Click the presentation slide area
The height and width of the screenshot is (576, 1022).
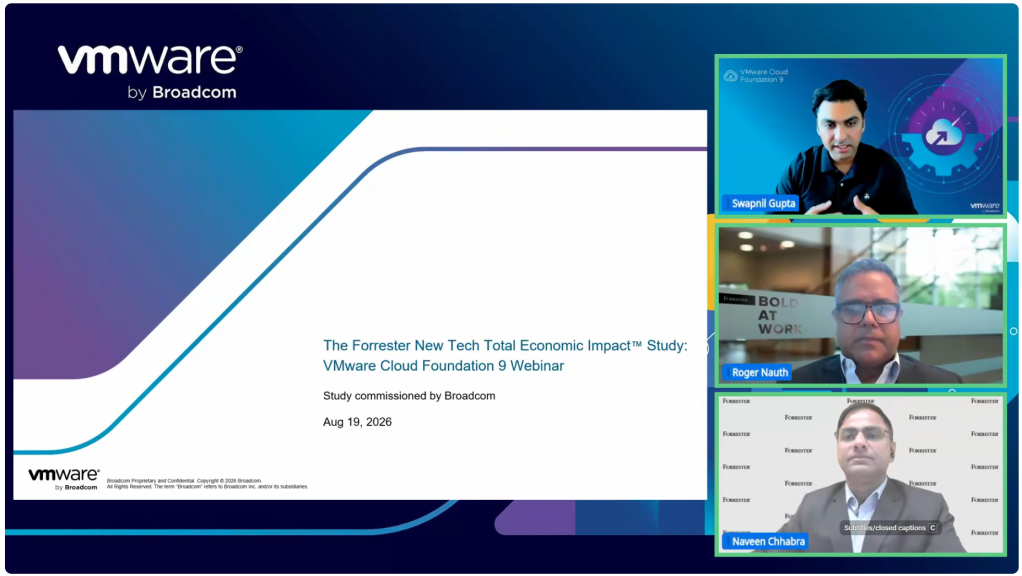[360, 304]
